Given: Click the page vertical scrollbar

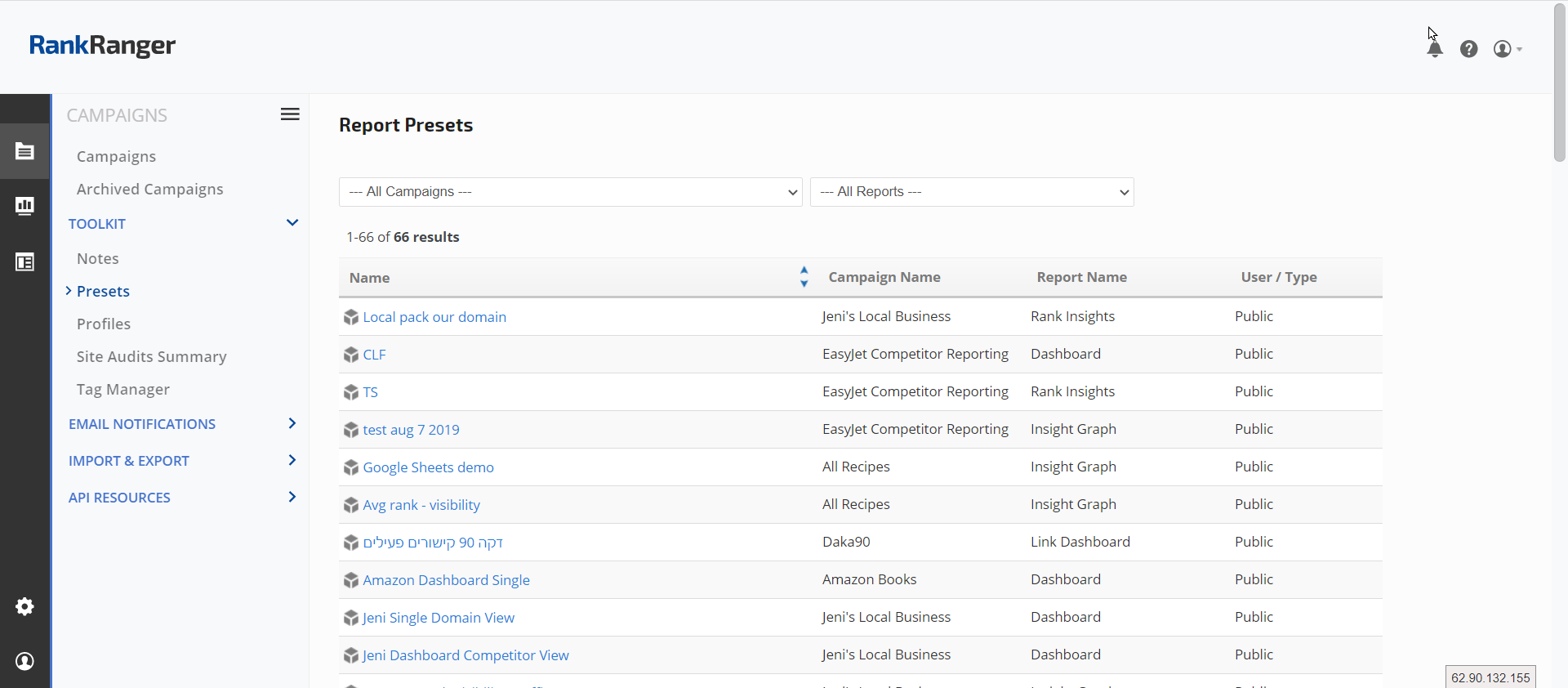Looking at the screenshot, I should [1559, 82].
